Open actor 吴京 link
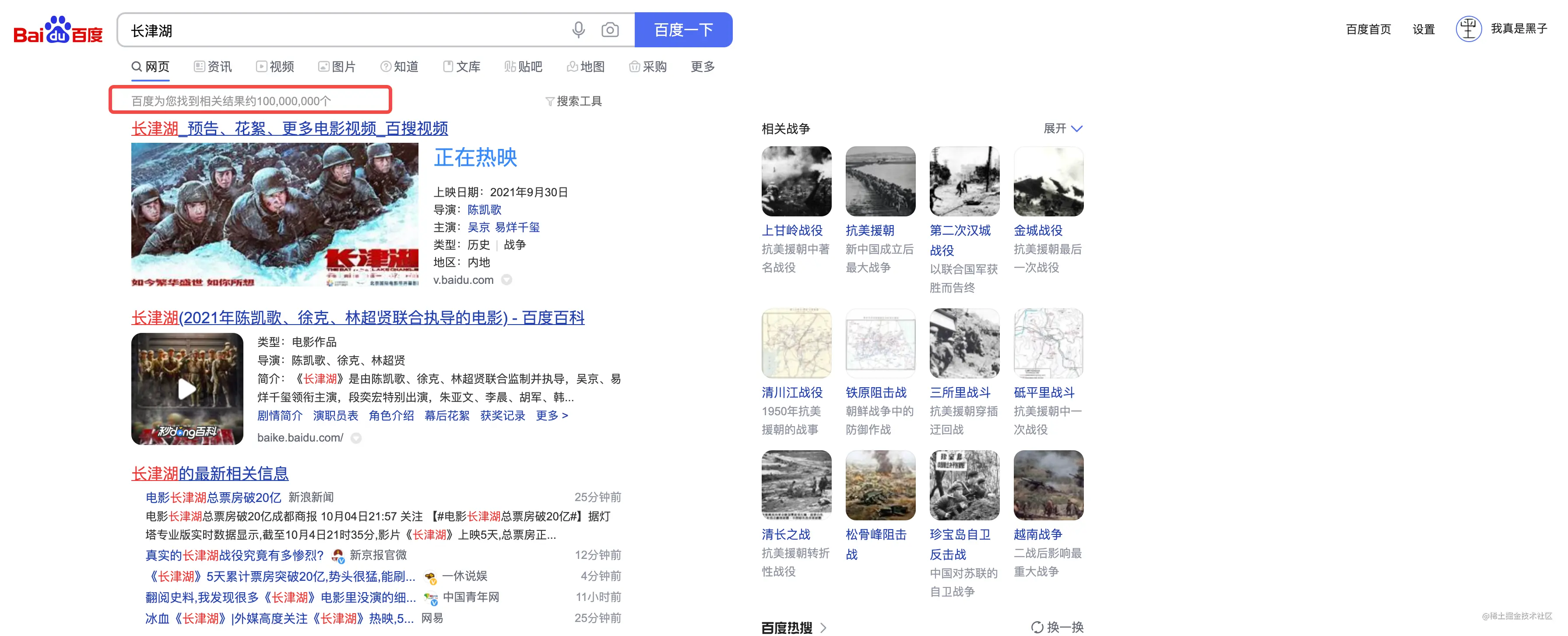Viewport: 1568px width, 636px height. (478, 227)
